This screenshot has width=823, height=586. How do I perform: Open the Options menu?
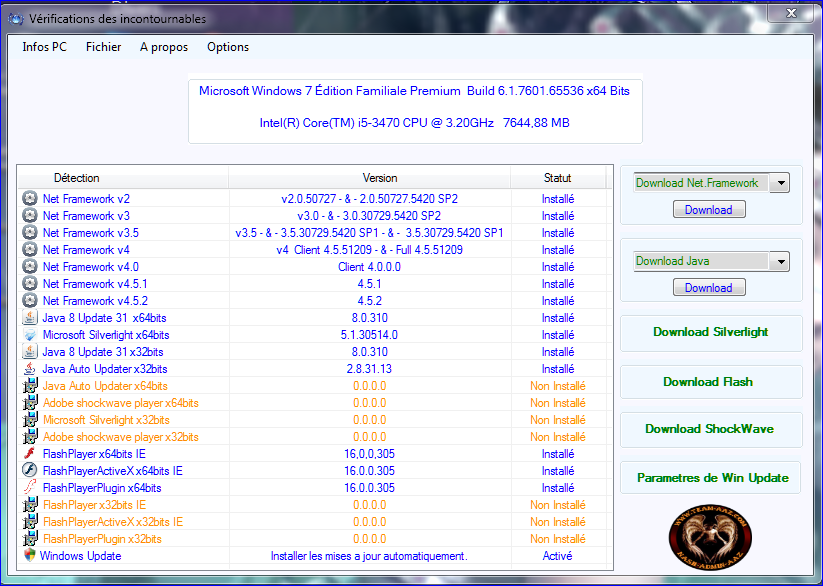pyautogui.click(x=228, y=47)
